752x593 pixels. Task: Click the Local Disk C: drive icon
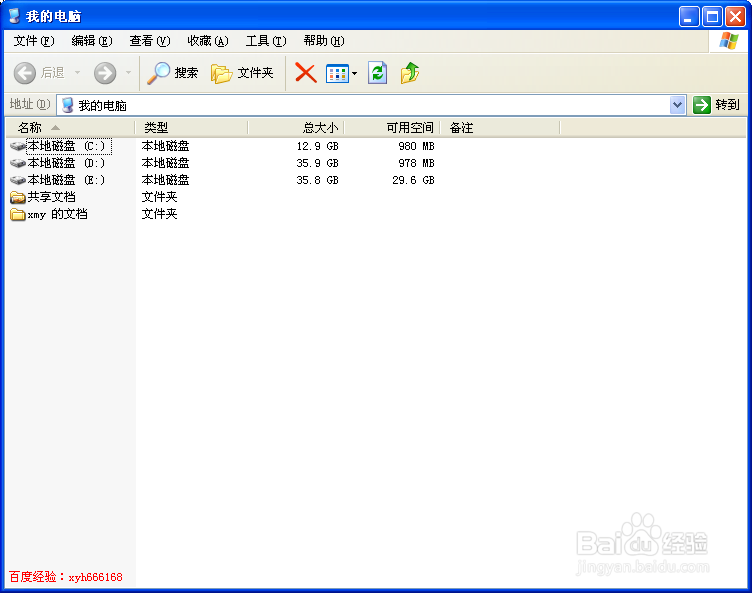click(x=18, y=146)
